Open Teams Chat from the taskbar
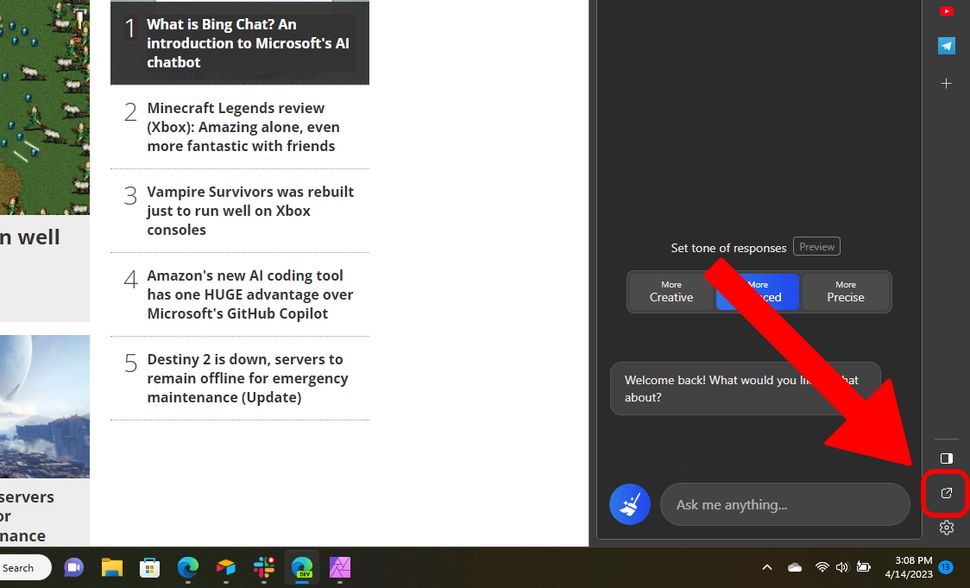970x588 pixels. pyautogui.click(x=73, y=567)
